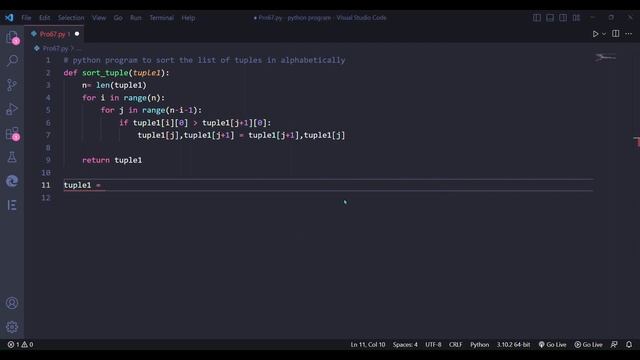Open the Accounts menu

12,303
